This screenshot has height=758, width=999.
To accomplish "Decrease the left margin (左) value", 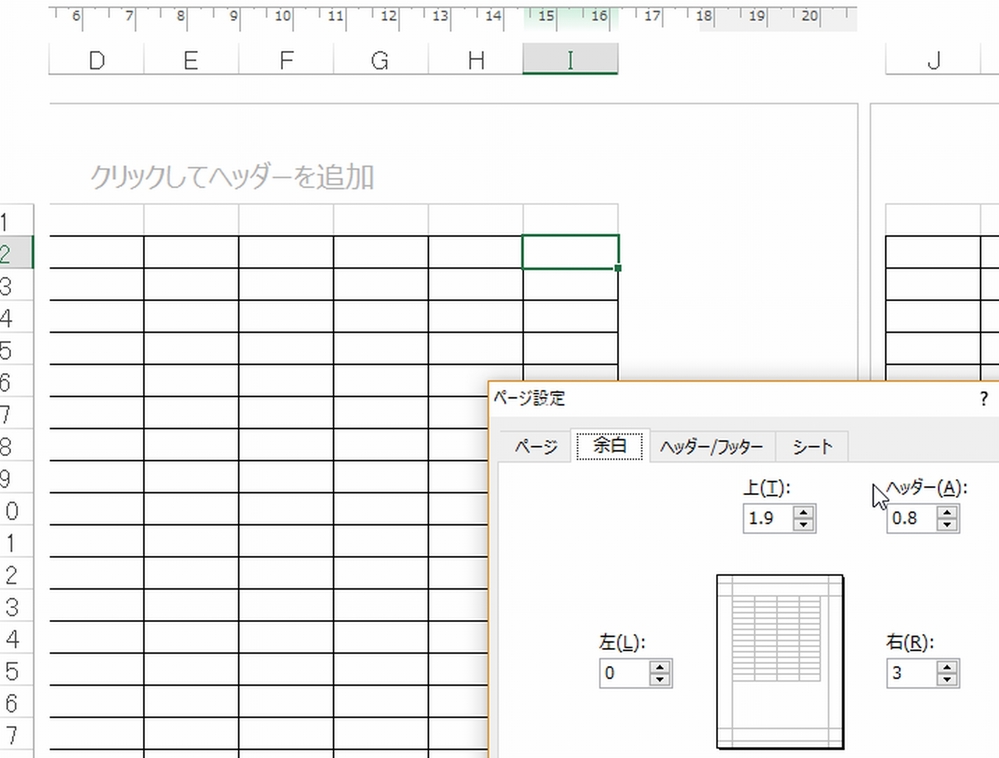I will (659, 680).
